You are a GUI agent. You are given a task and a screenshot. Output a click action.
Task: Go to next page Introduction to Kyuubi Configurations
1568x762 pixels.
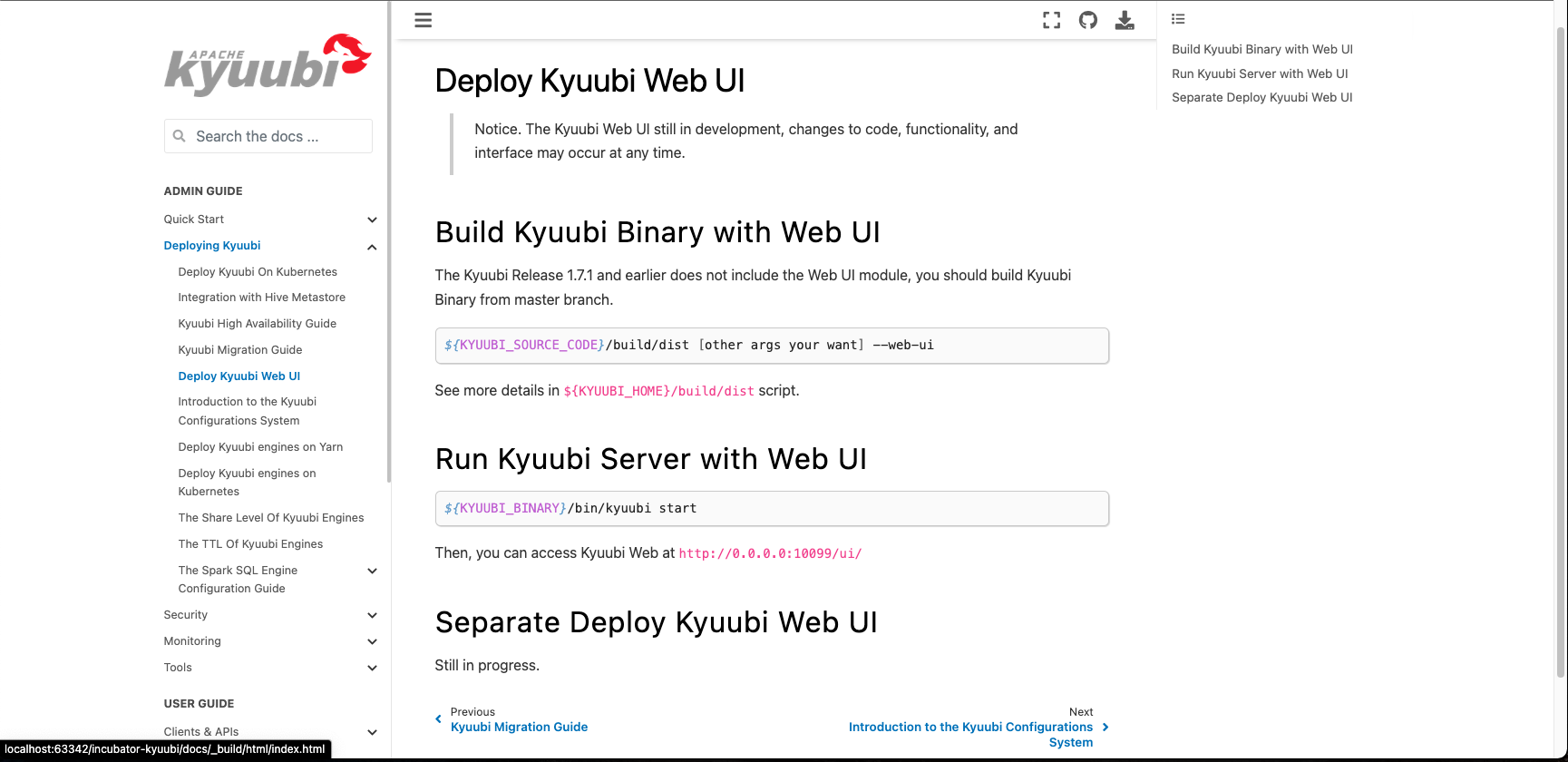pos(970,735)
